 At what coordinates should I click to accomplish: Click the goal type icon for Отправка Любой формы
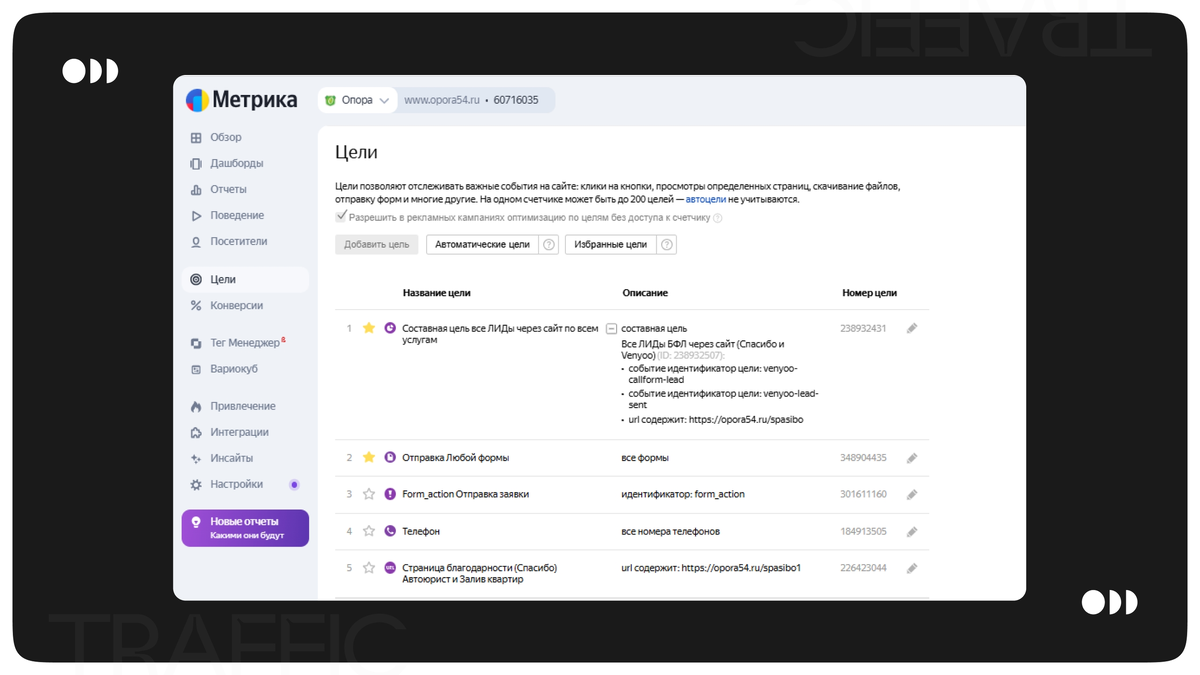tap(391, 457)
